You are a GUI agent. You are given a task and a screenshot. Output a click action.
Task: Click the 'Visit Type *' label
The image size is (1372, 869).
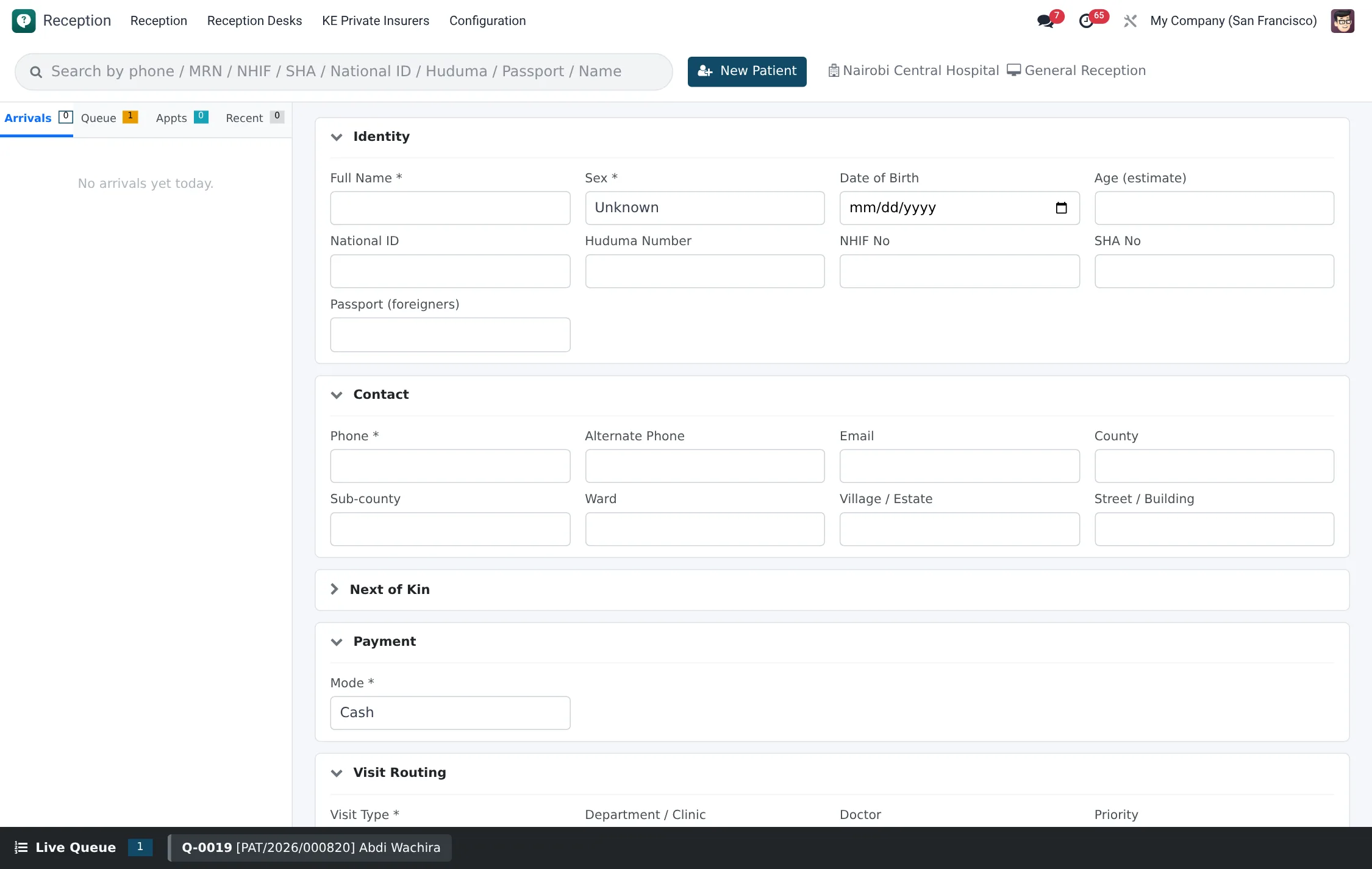[365, 815]
